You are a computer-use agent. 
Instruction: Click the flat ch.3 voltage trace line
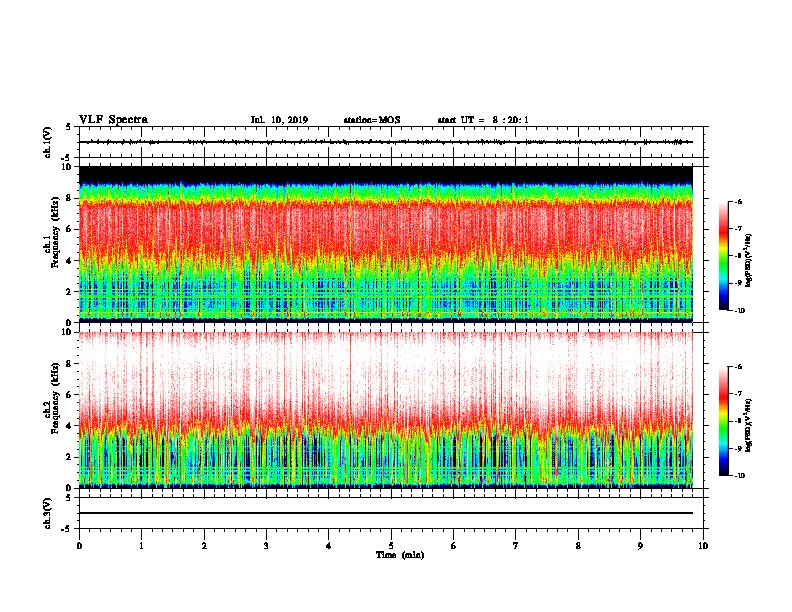(386, 513)
